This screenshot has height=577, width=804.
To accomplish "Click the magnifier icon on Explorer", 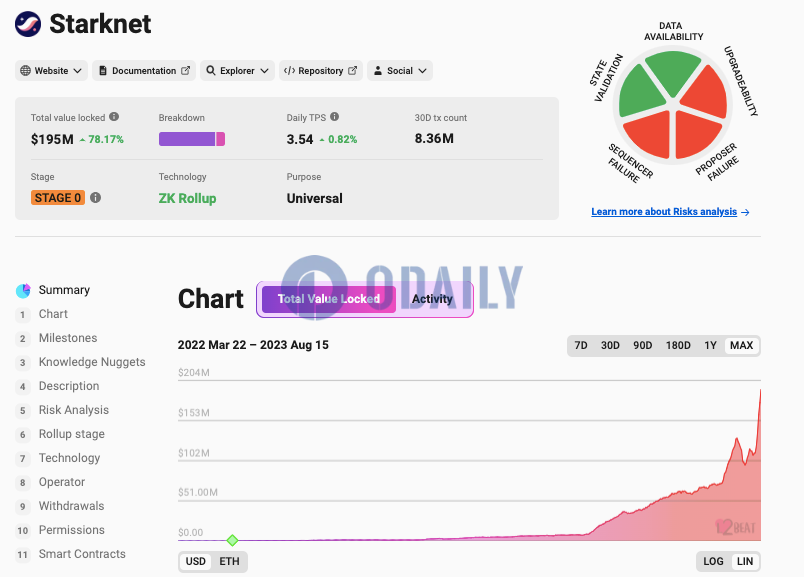I will click(x=211, y=71).
